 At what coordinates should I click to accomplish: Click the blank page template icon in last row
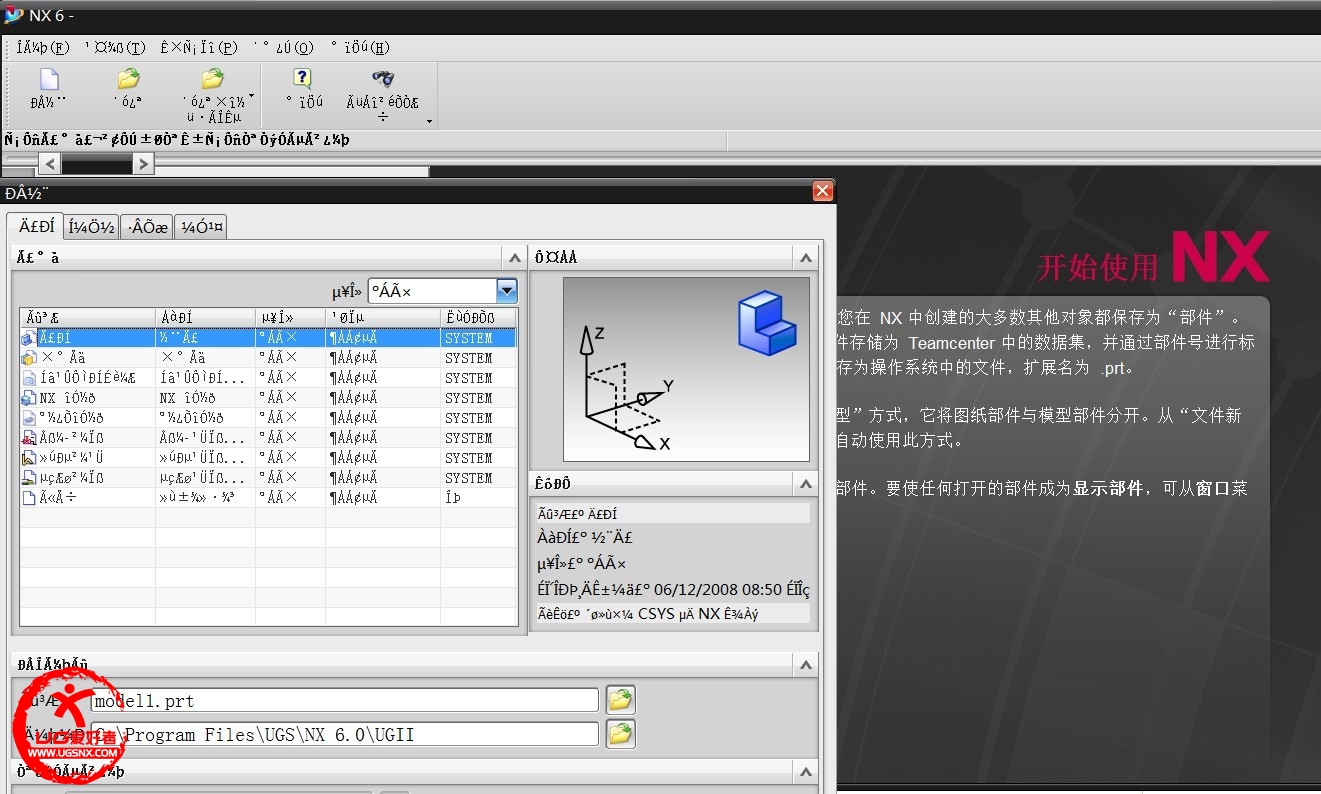pos(28,498)
